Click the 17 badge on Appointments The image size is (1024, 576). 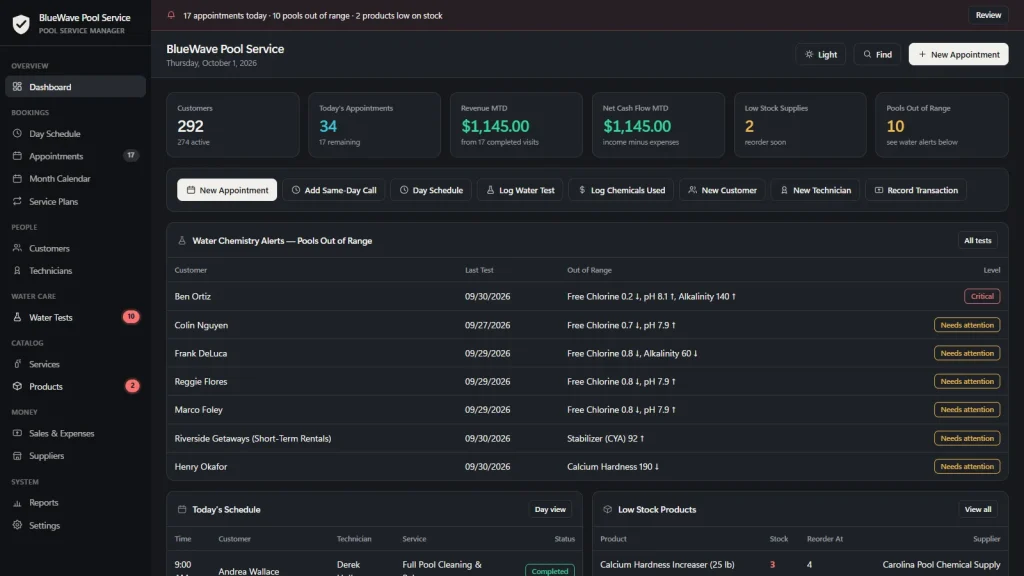coord(131,155)
